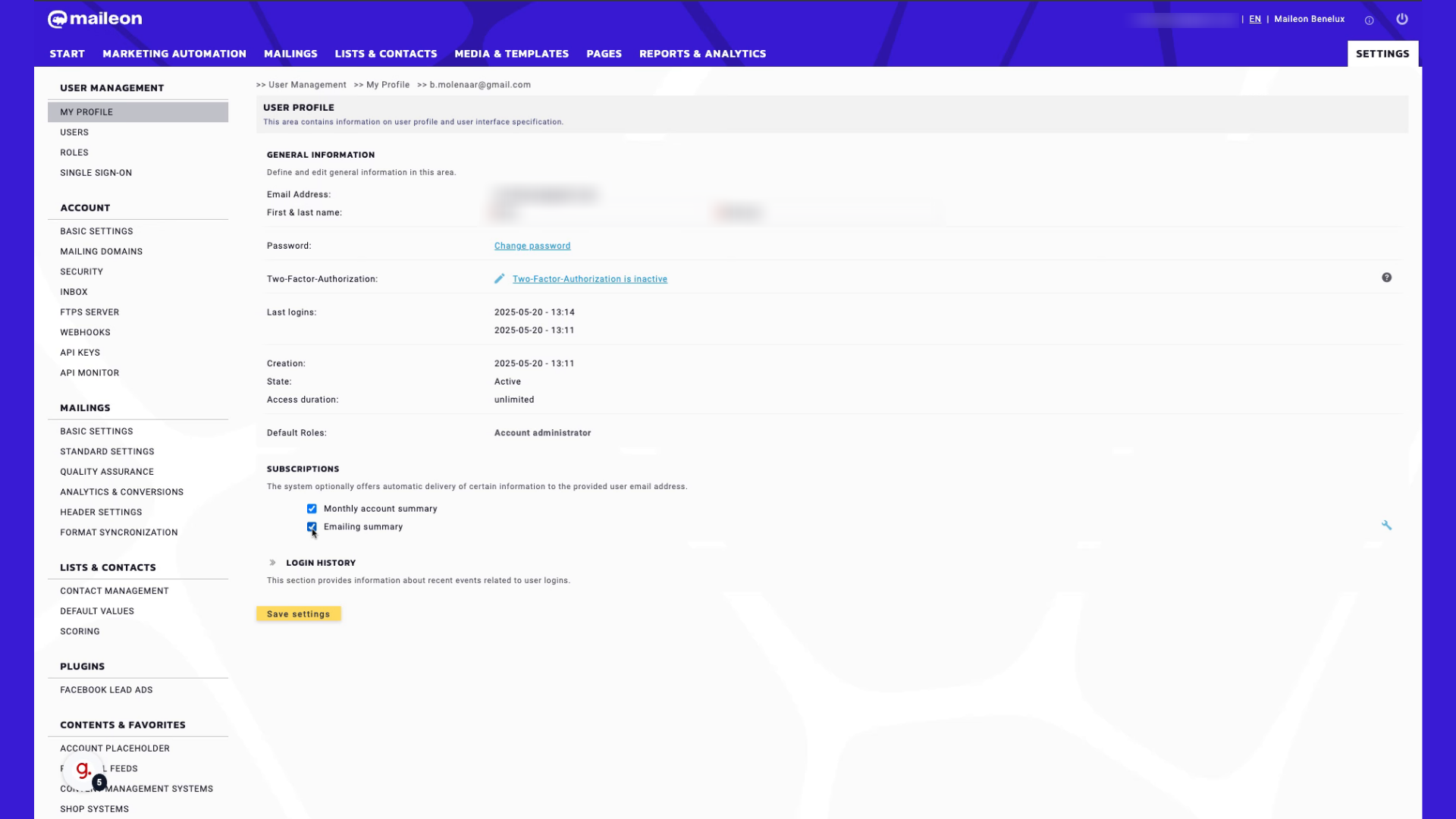Open Analytics & Conversions settings
The width and height of the screenshot is (1456, 819).
(x=121, y=492)
